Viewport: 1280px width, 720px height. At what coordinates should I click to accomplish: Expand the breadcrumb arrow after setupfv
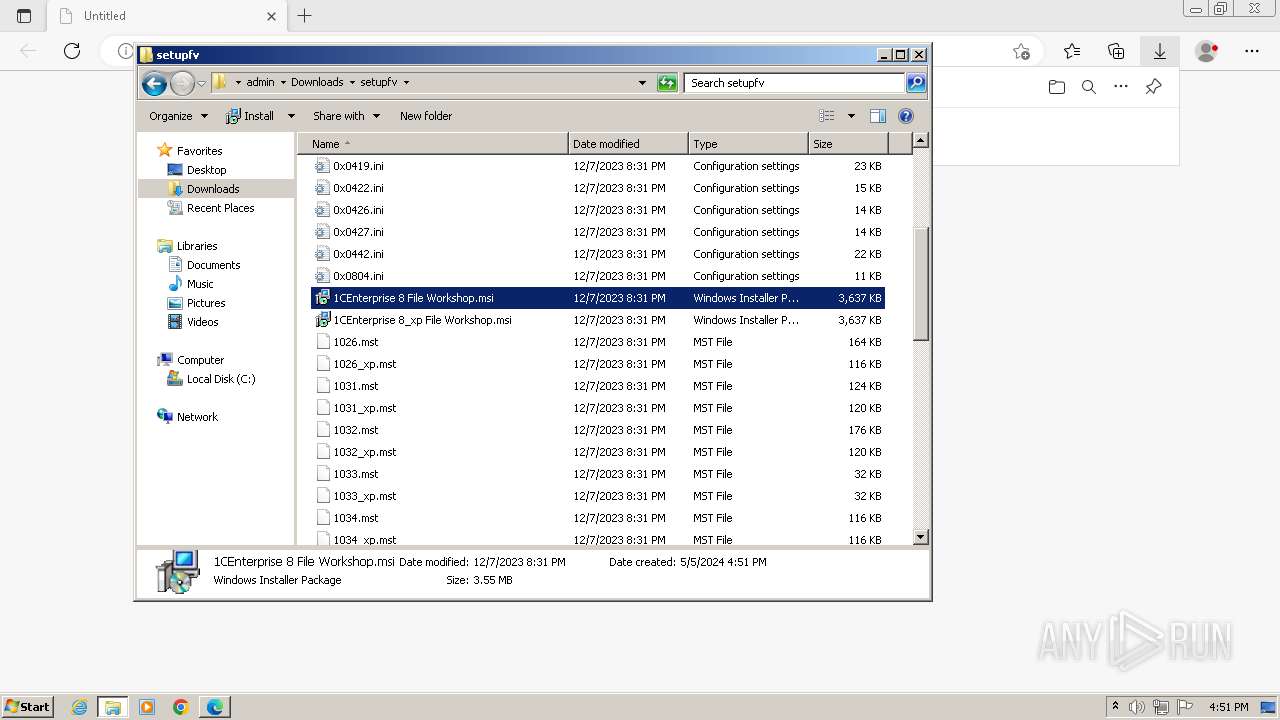[406, 83]
